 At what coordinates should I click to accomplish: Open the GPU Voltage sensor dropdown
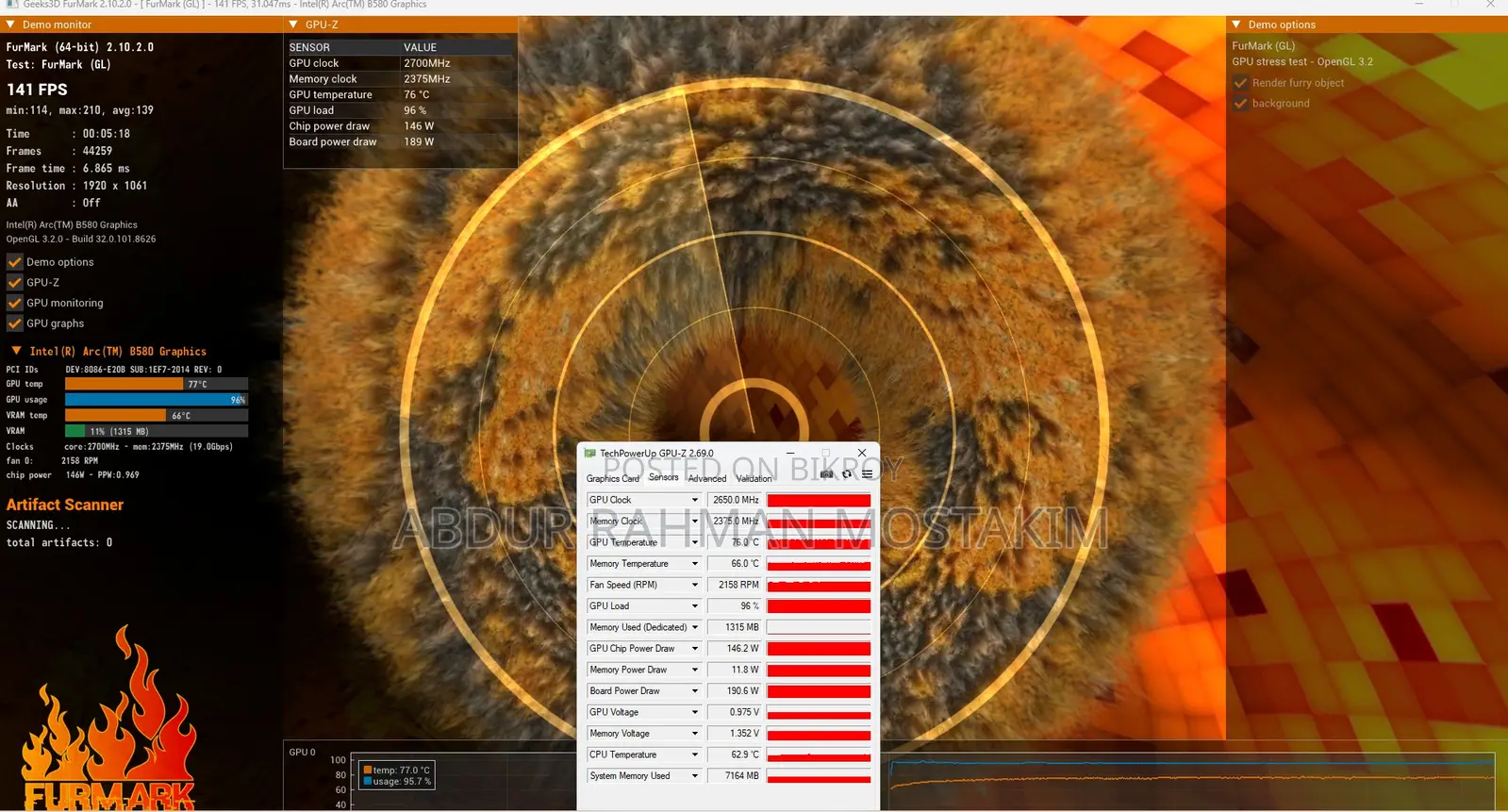[695, 713]
